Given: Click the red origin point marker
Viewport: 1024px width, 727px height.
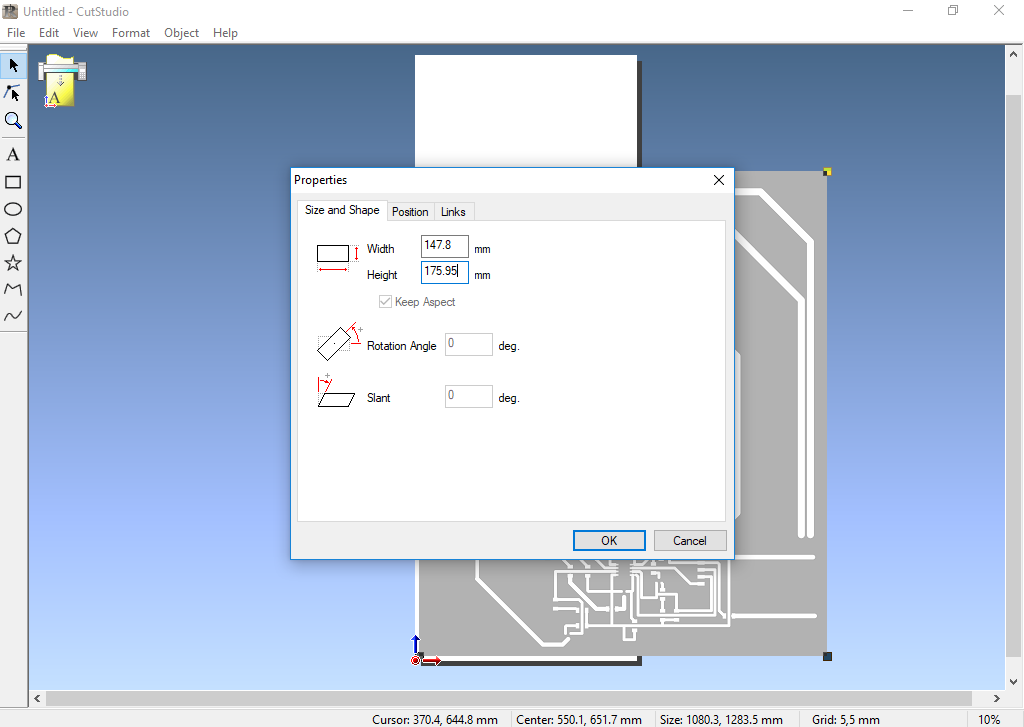Looking at the screenshot, I should tap(415, 660).
